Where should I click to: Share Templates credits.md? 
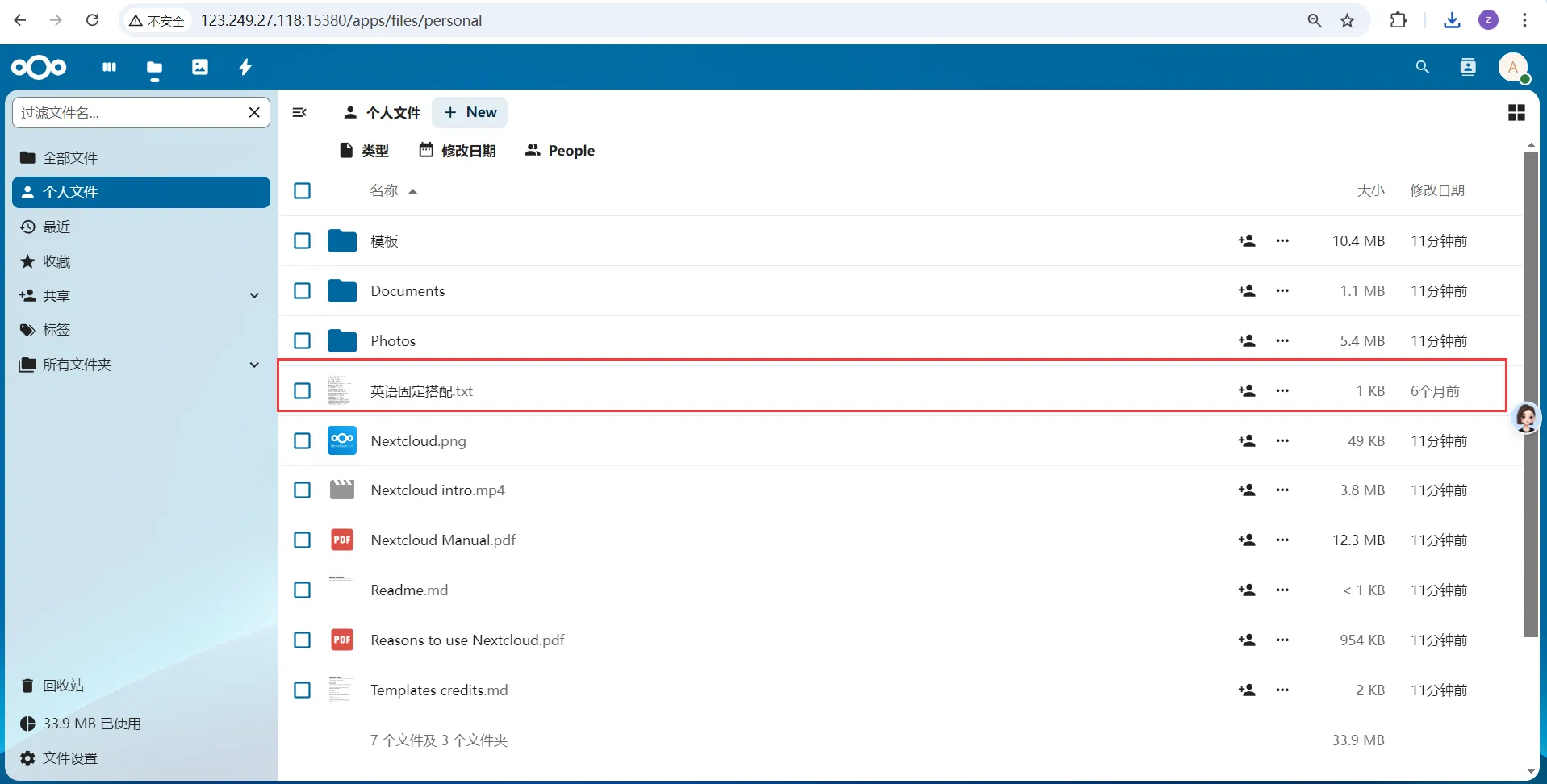point(1247,690)
